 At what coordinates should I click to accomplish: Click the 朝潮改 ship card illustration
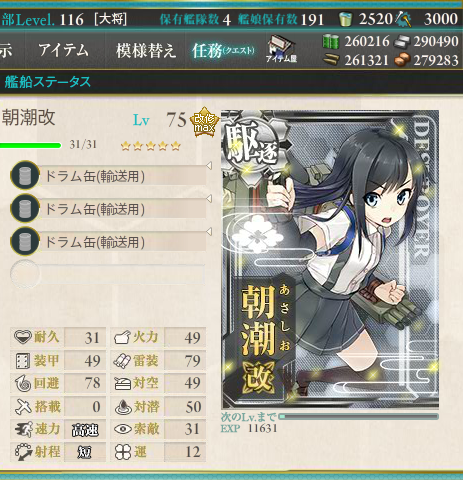pyautogui.click(x=330, y=259)
